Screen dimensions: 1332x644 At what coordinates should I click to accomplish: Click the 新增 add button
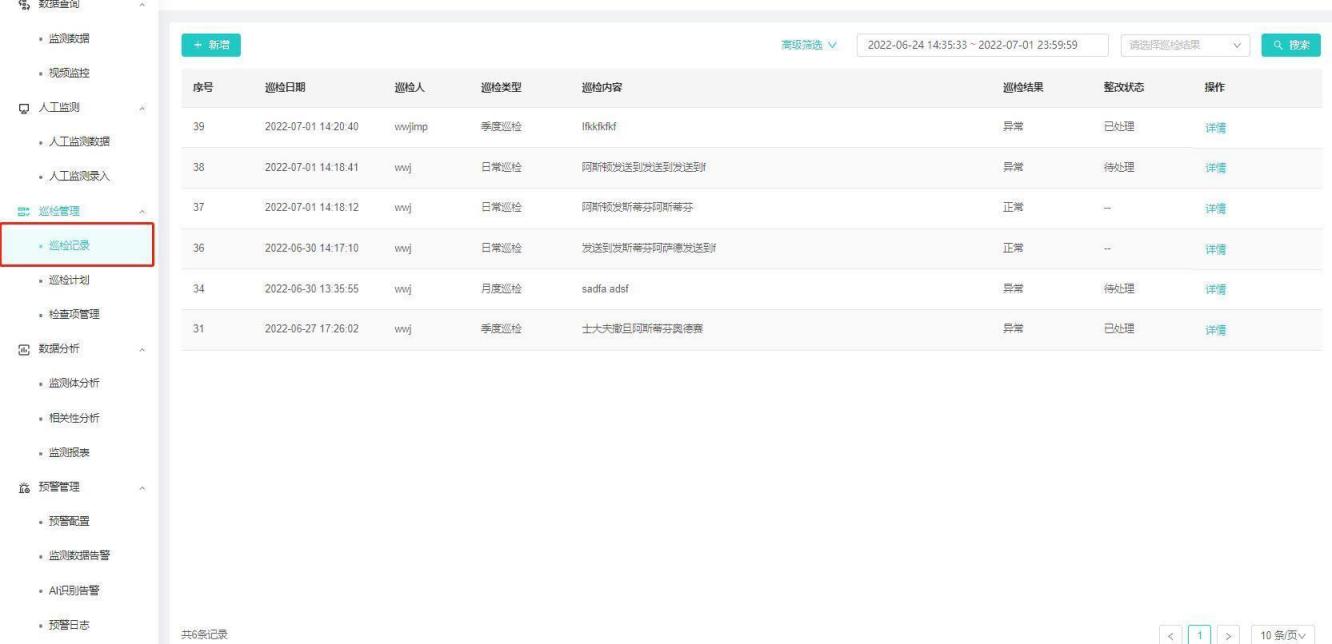(x=210, y=45)
